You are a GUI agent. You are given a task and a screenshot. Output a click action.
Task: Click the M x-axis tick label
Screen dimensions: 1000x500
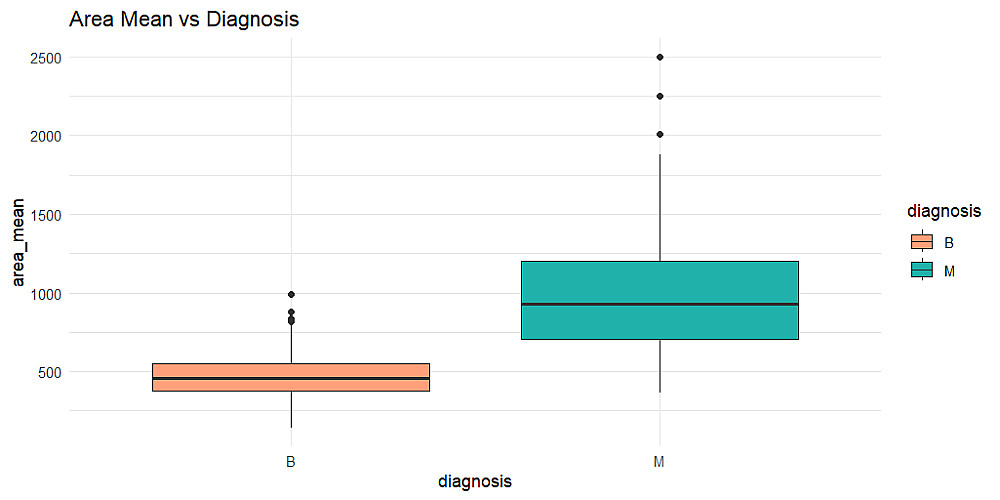click(x=660, y=462)
